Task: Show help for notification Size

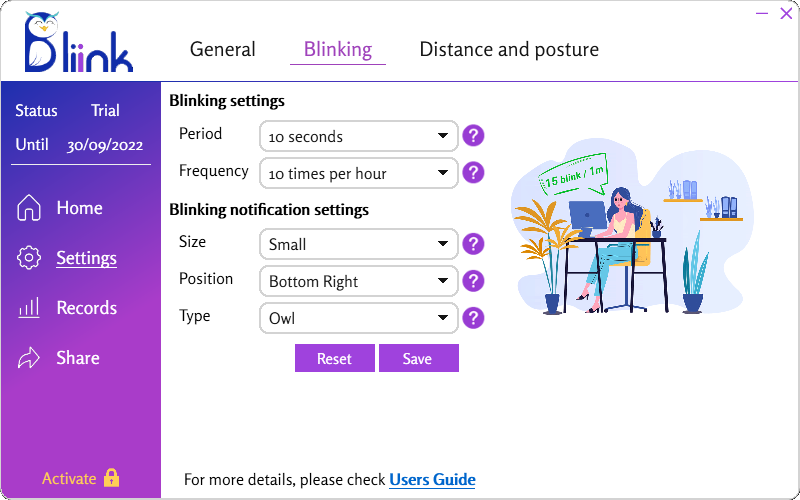Action: pyautogui.click(x=473, y=243)
